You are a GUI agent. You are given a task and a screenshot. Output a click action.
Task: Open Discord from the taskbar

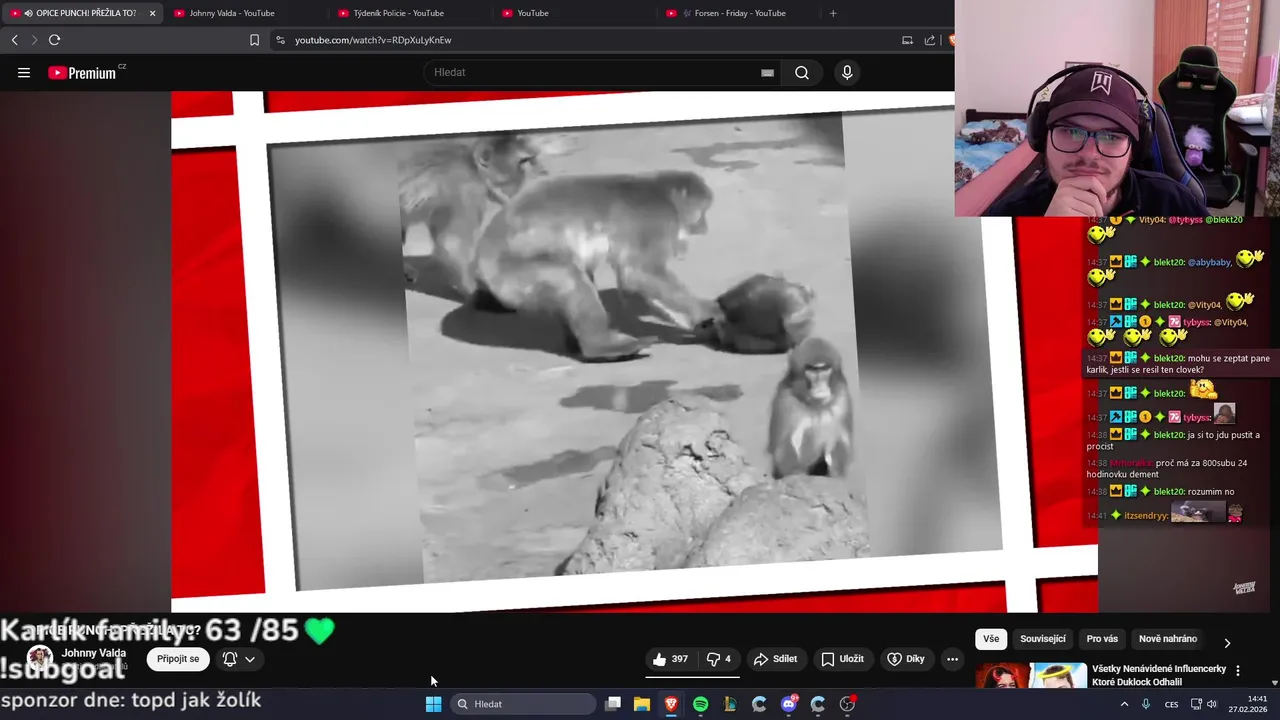tap(789, 704)
